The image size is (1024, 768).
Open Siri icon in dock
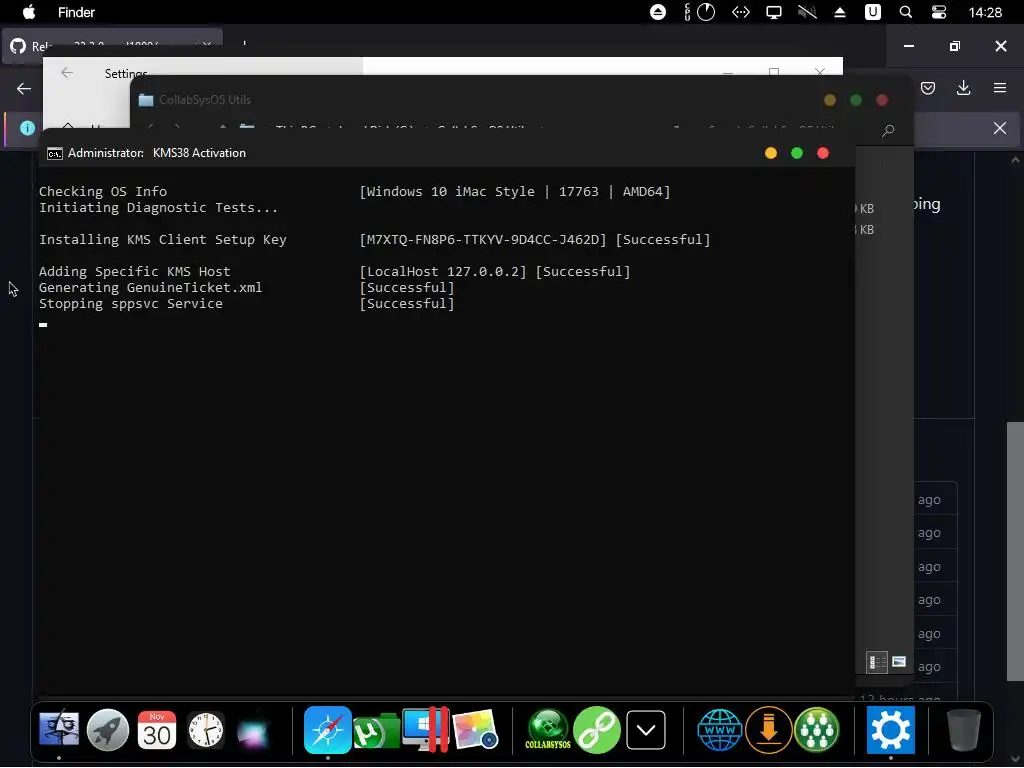point(254,731)
